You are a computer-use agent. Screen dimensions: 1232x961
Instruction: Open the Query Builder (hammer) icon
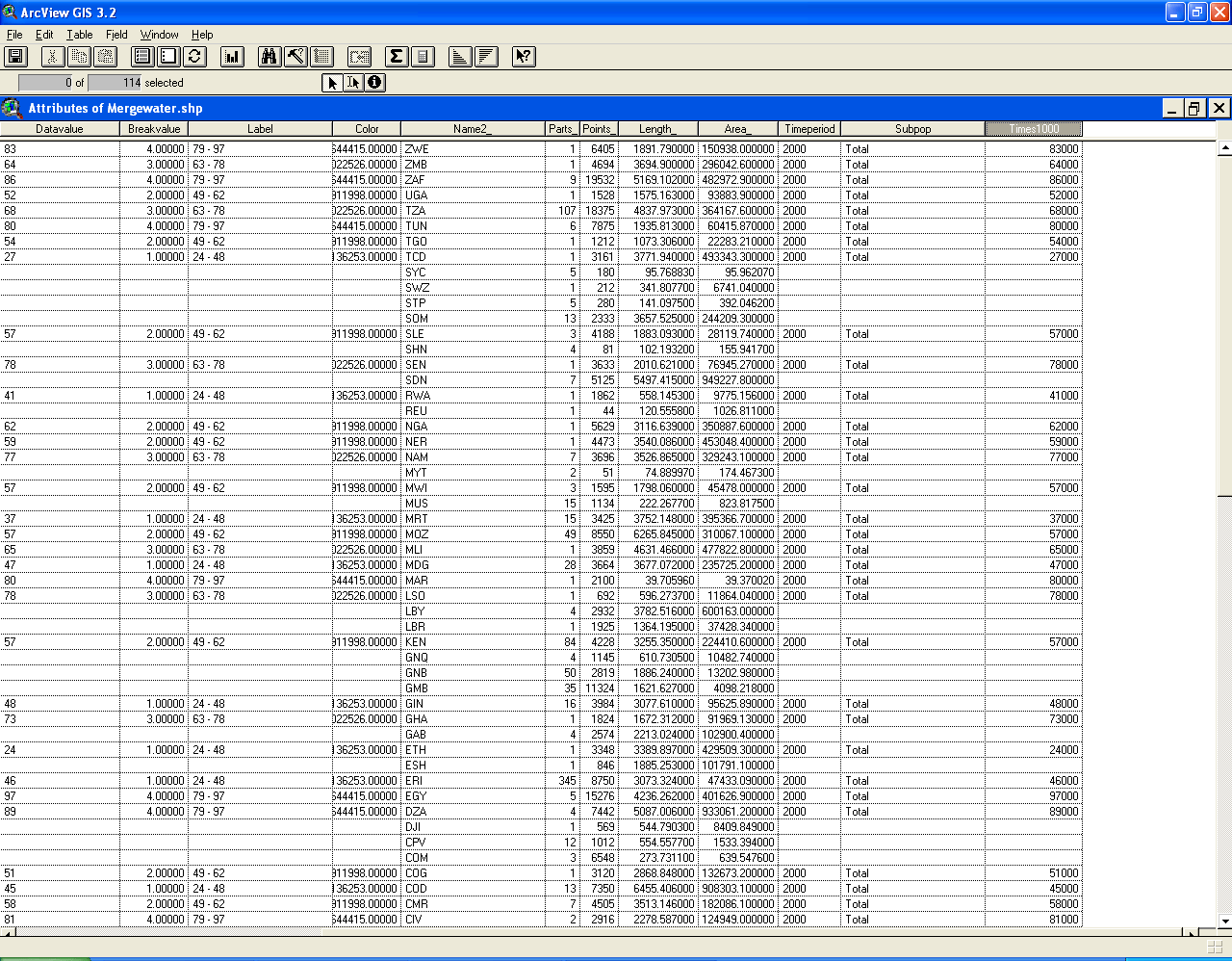pyautogui.click(x=295, y=57)
